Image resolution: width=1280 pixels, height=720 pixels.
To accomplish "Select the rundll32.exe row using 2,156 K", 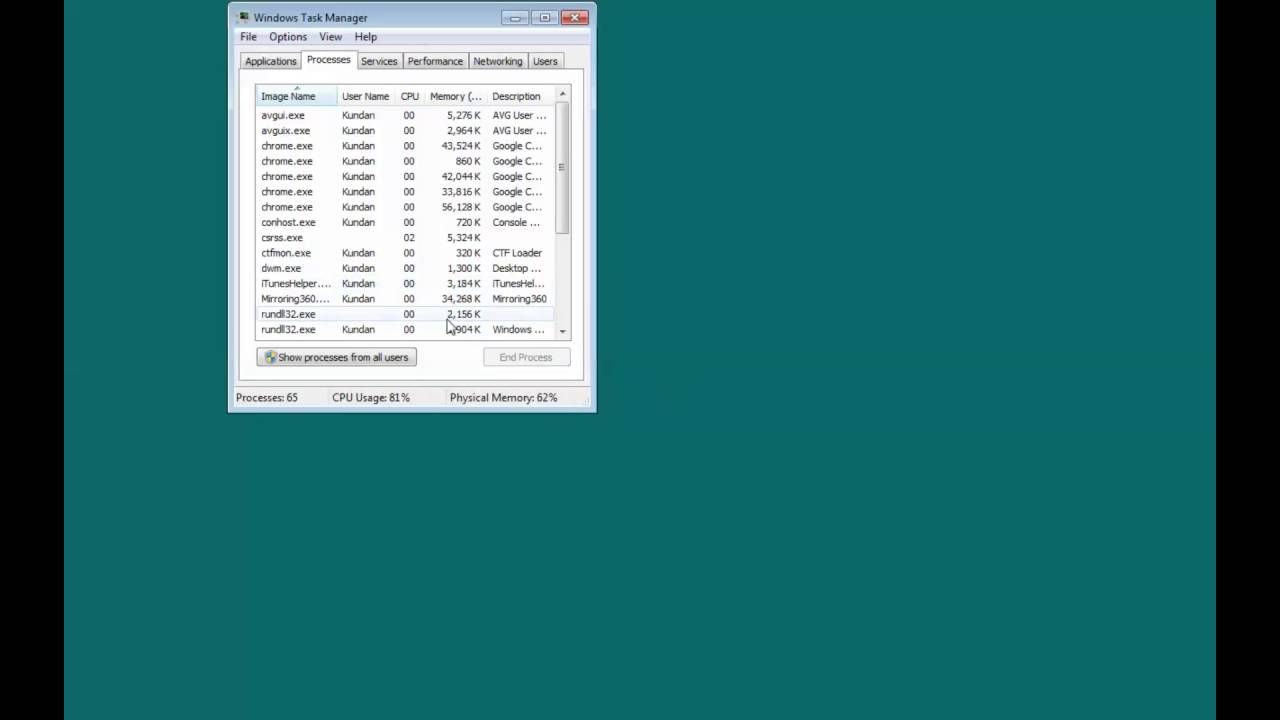I will (x=406, y=314).
